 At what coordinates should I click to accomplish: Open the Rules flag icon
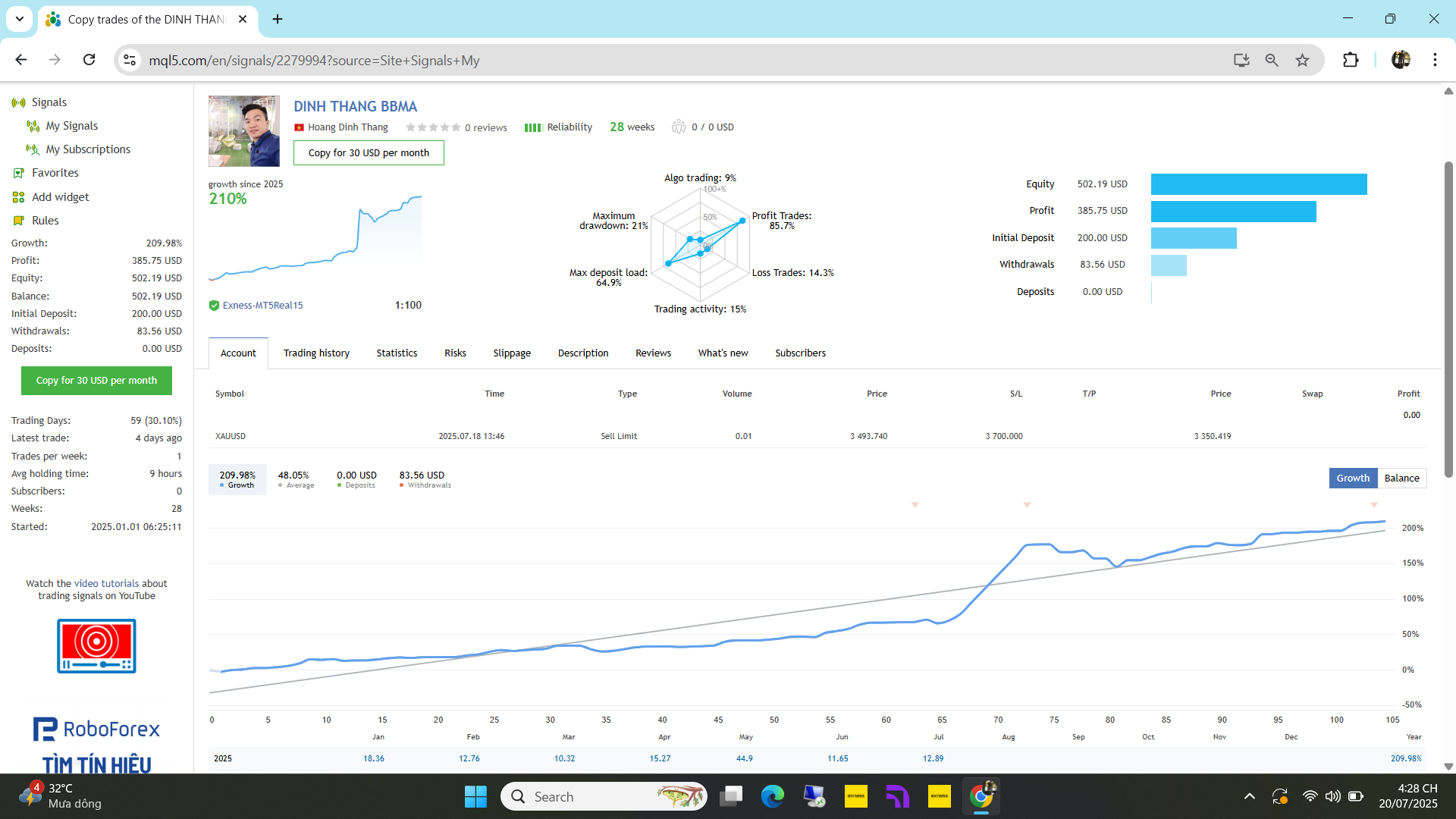point(18,221)
